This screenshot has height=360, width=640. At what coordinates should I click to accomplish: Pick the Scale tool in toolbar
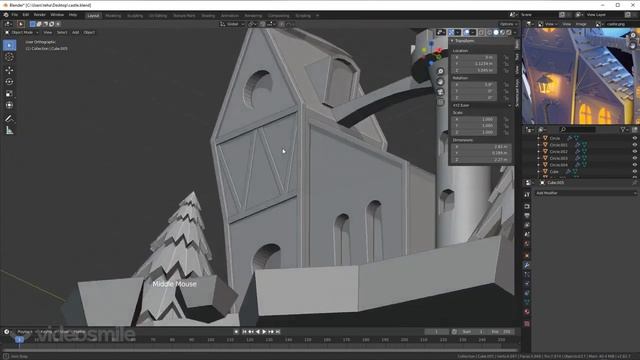pyautogui.click(x=9, y=93)
